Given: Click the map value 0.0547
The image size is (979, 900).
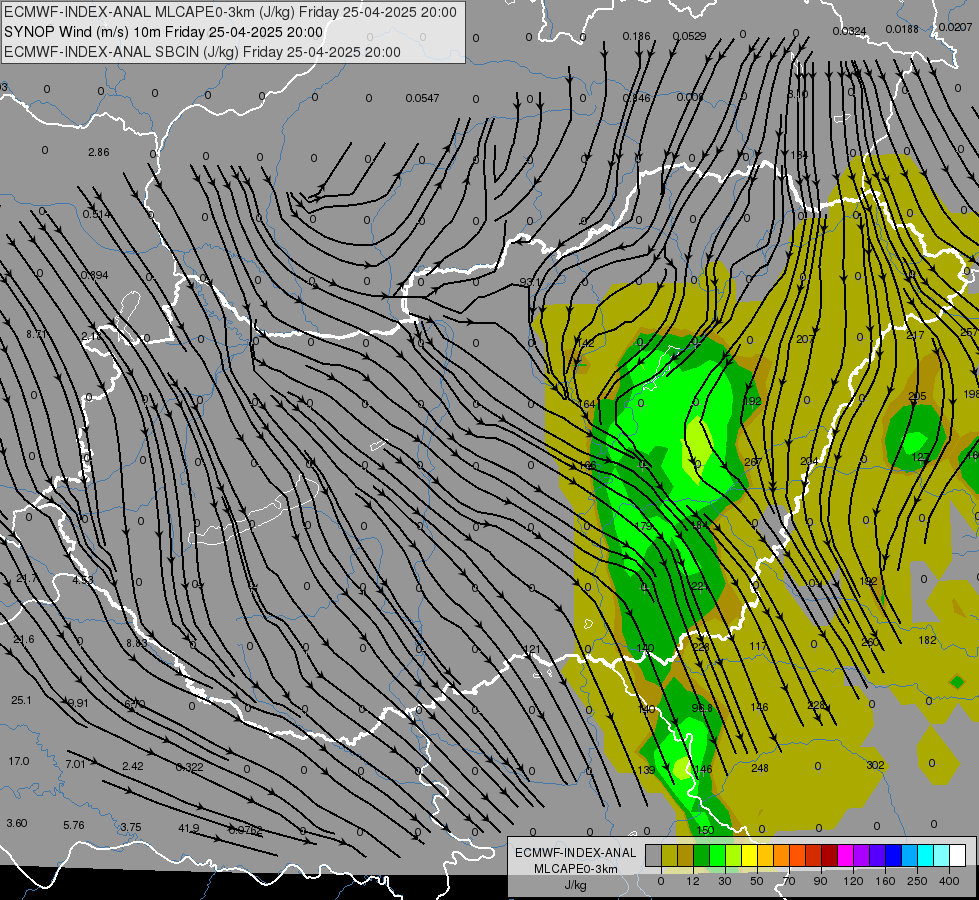Looking at the screenshot, I should pyautogui.click(x=422, y=98).
